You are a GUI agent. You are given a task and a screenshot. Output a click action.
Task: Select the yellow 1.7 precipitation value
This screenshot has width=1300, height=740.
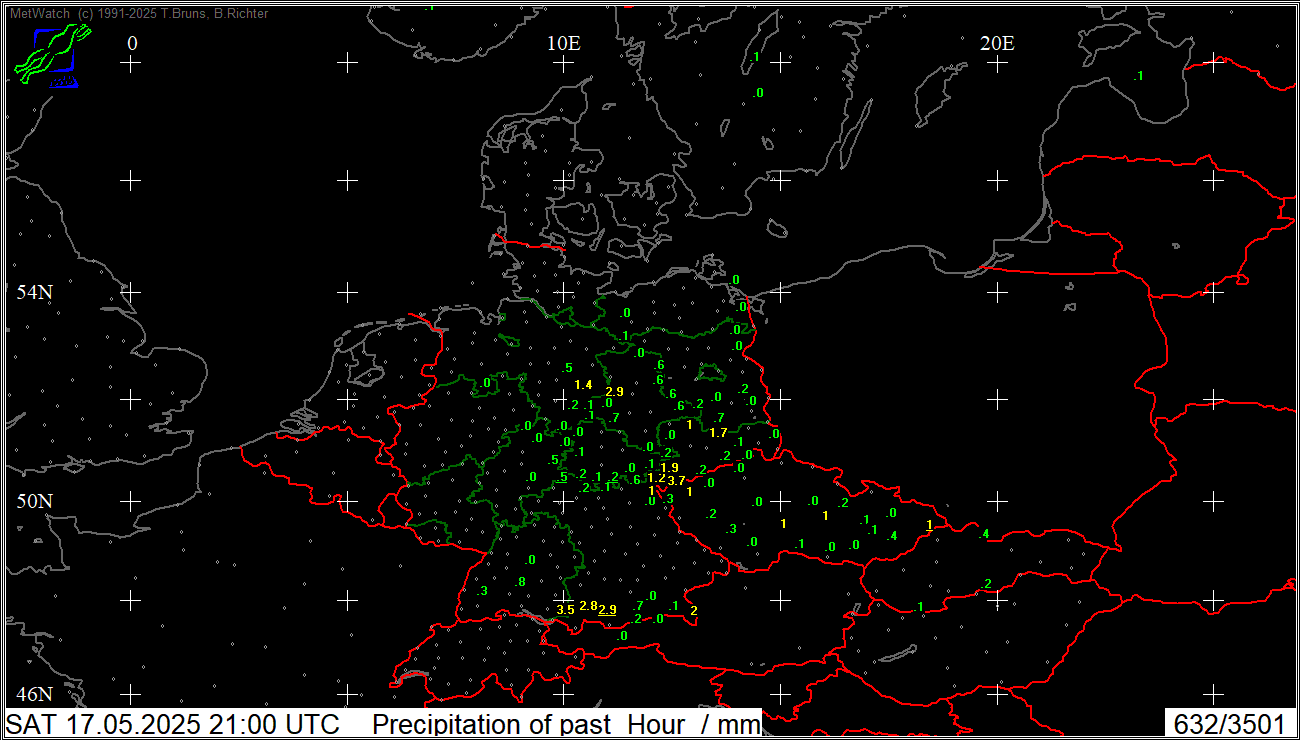point(718,433)
